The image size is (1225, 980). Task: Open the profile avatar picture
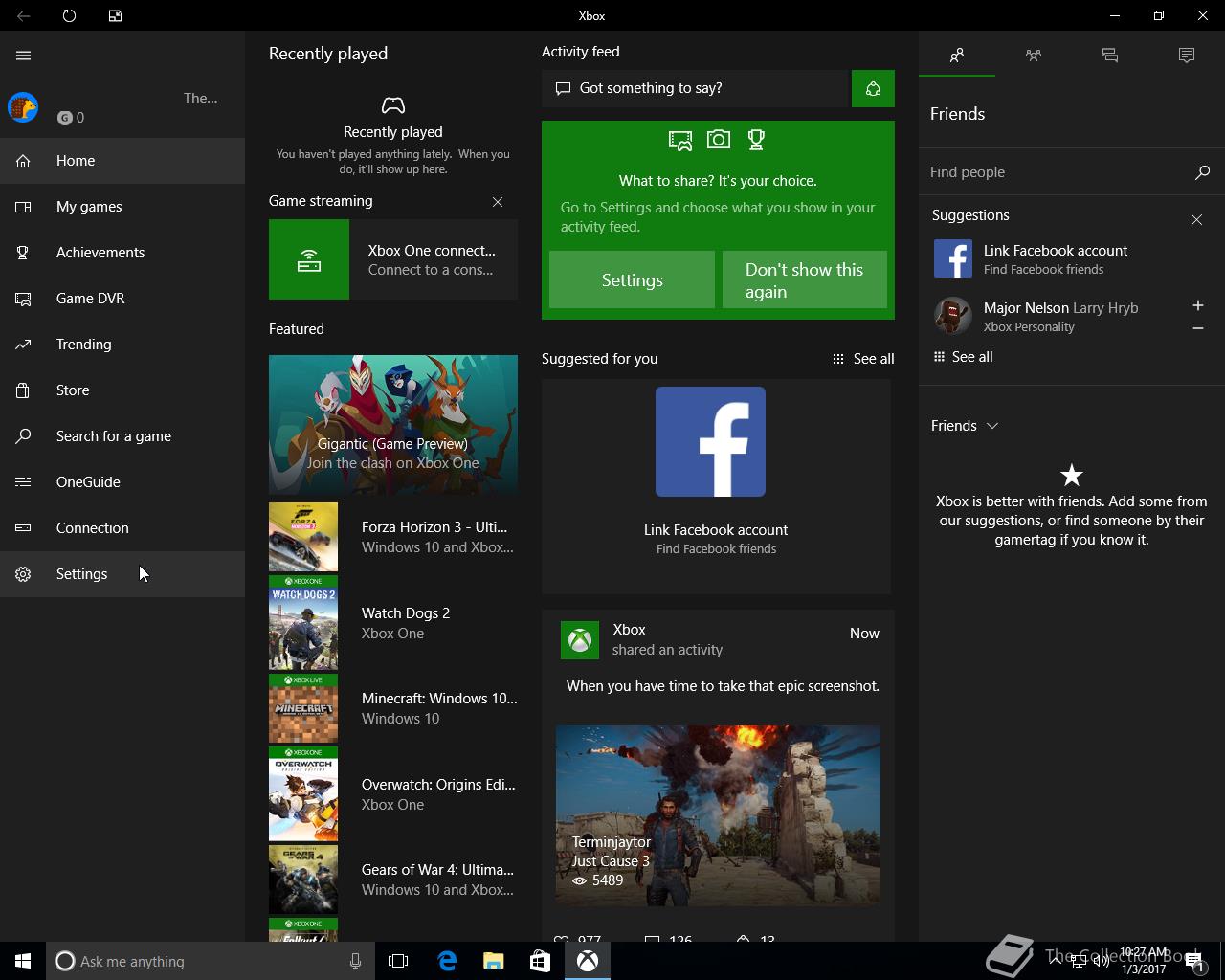[23, 107]
